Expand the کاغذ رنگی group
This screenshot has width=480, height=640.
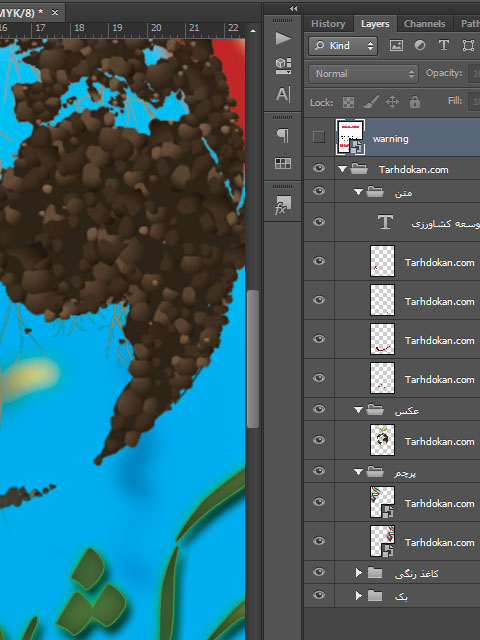[359, 573]
